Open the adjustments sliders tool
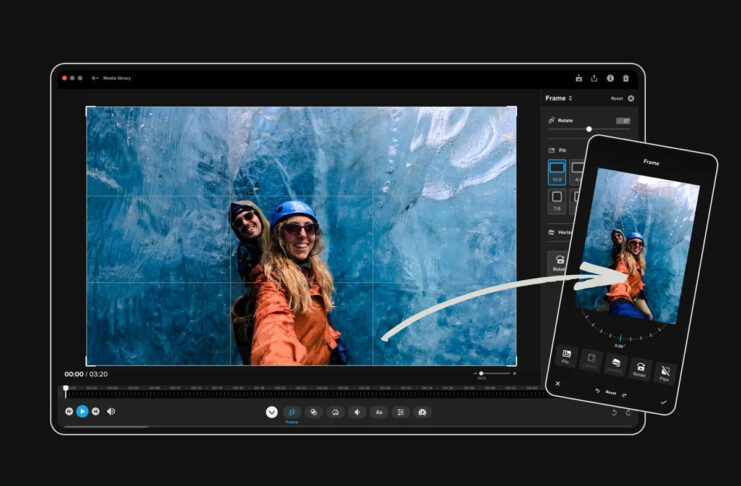 tap(401, 412)
